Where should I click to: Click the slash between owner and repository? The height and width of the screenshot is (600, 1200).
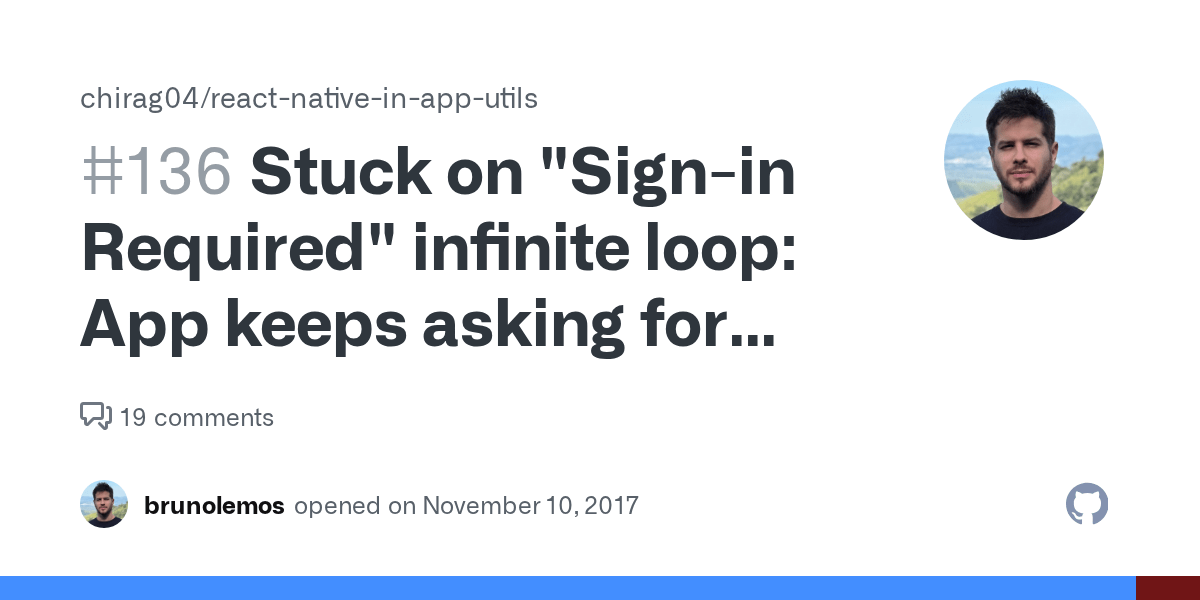[203, 99]
